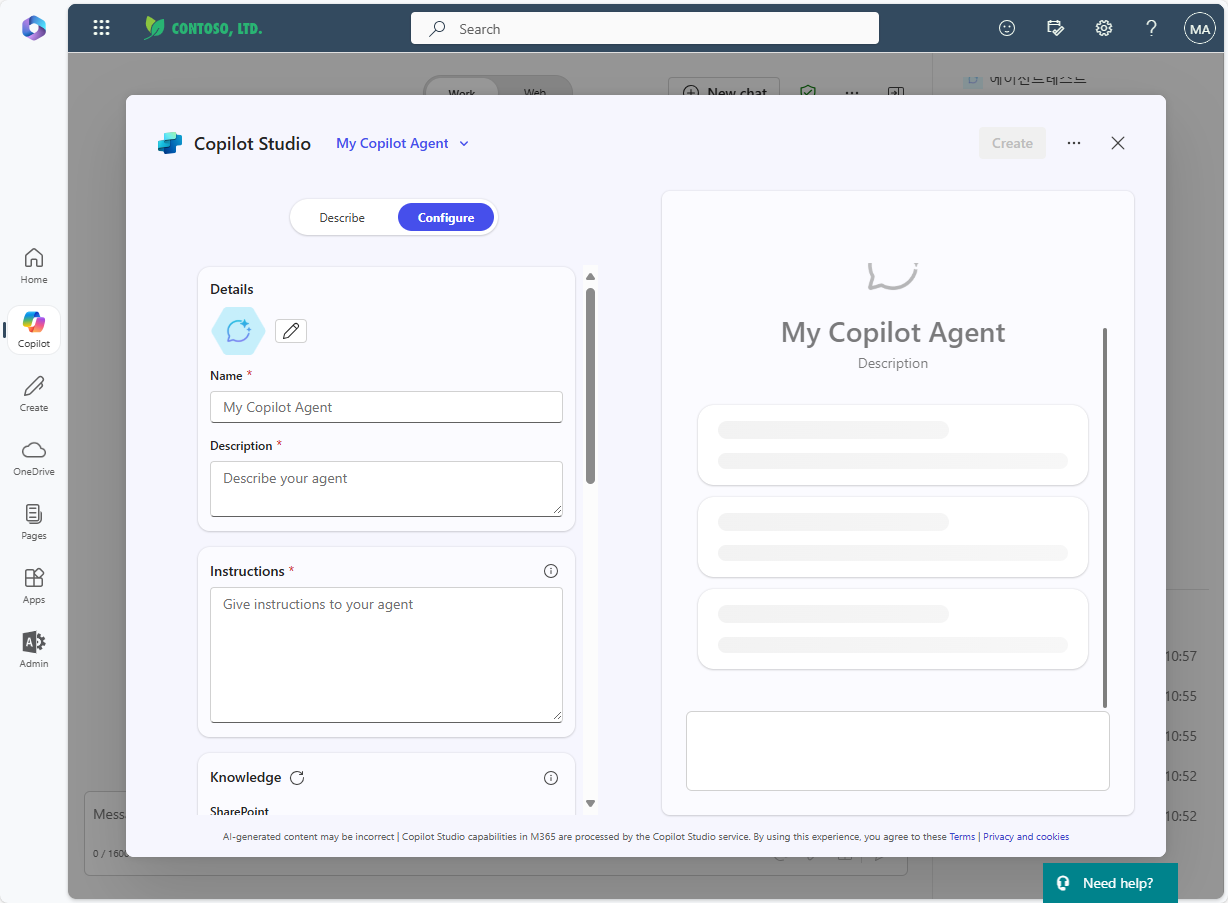Click the Contoso, Ltd. logo
Screen dimensions: 1228x903
pos(203,28)
